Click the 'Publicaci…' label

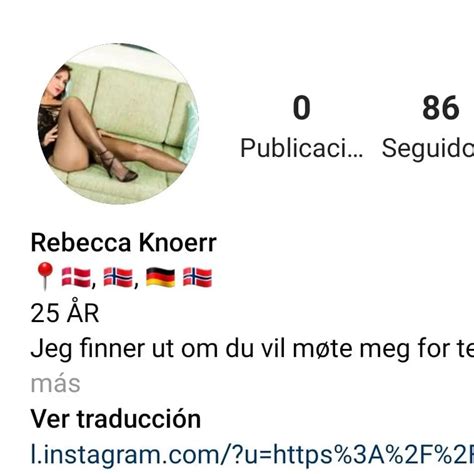pyautogui.click(x=302, y=148)
